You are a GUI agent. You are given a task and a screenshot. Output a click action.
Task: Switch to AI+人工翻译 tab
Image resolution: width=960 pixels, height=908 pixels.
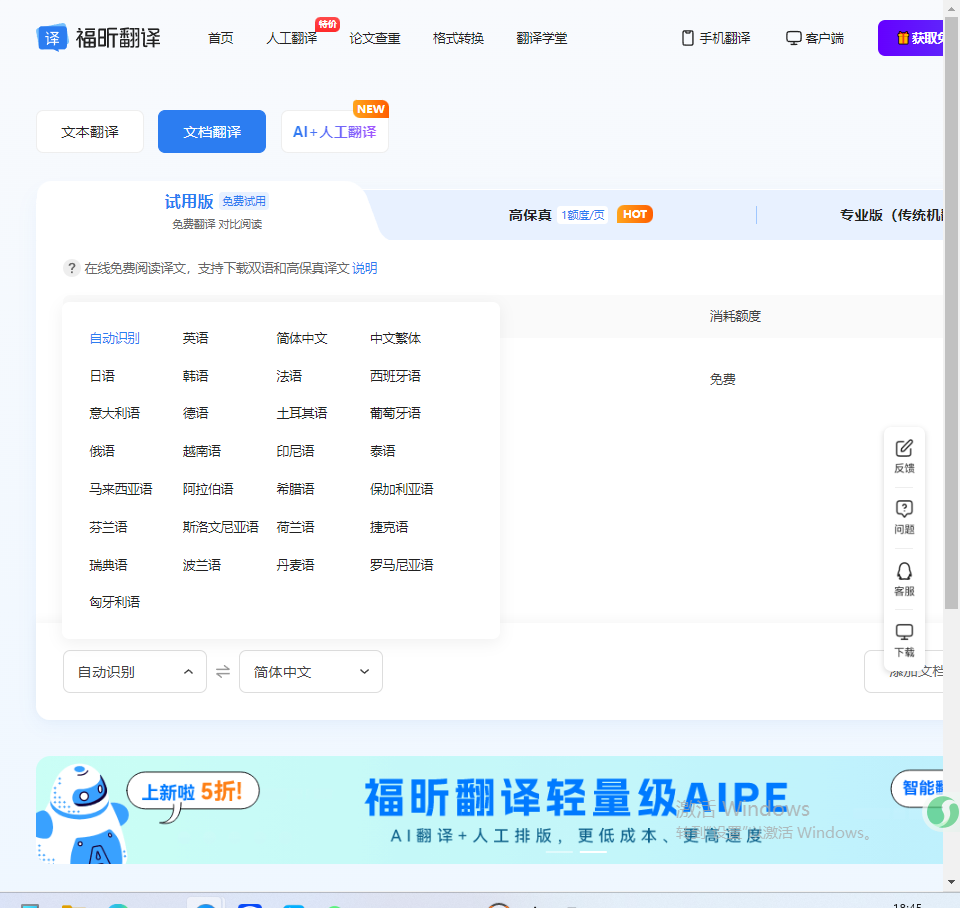point(334,132)
